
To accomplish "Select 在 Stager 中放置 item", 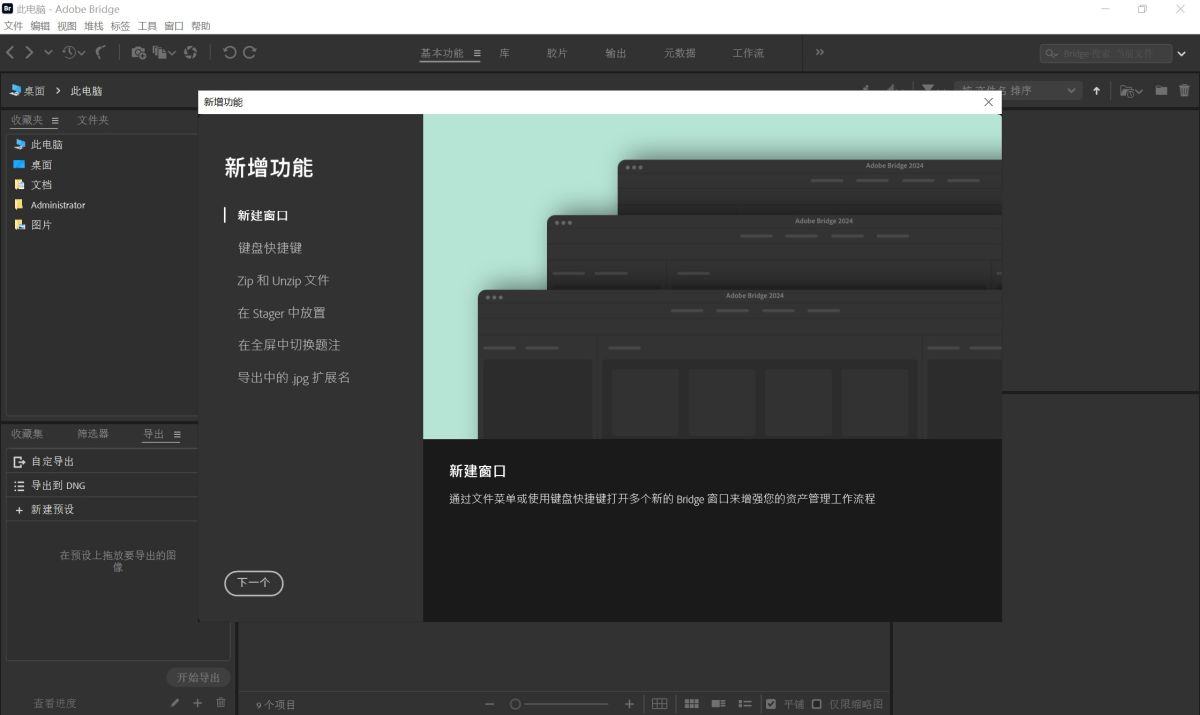I will tap(281, 313).
